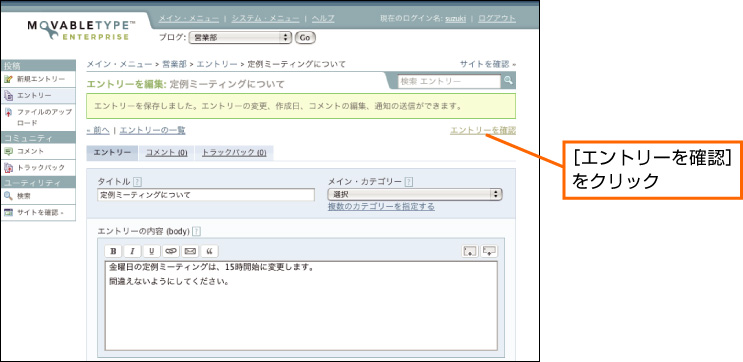Click the タイトル text field

[206, 195]
